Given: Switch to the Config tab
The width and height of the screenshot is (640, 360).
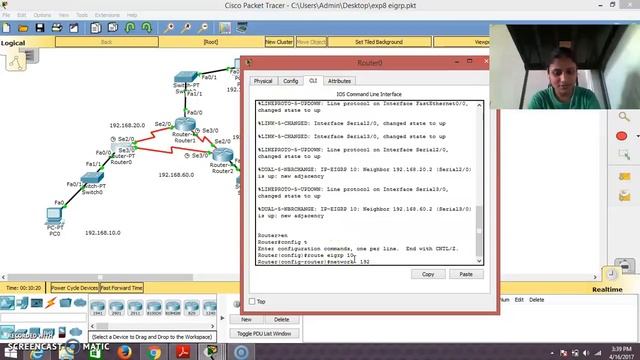Looking at the screenshot, I should click(x=291, y=81).
